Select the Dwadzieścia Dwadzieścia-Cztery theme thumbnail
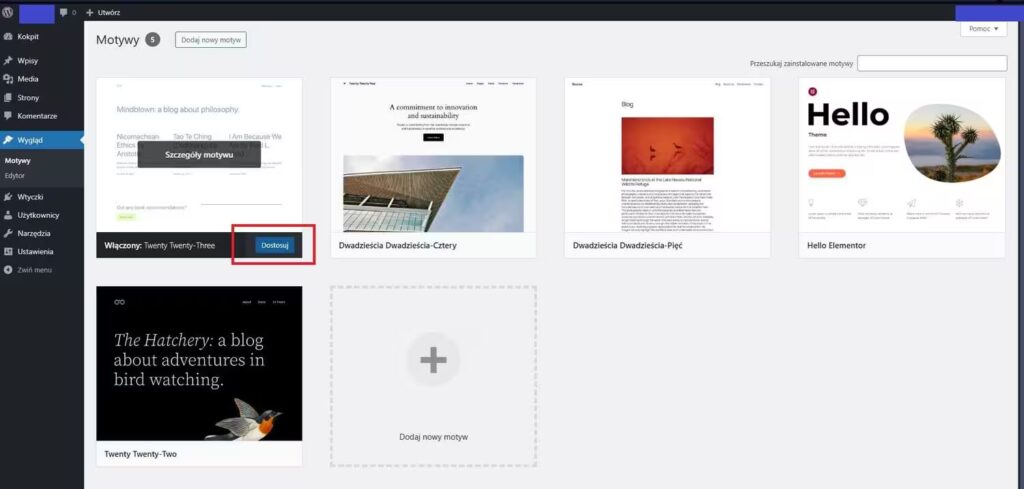The height and width of the screenshot is (489, 1024). (434, 155)
